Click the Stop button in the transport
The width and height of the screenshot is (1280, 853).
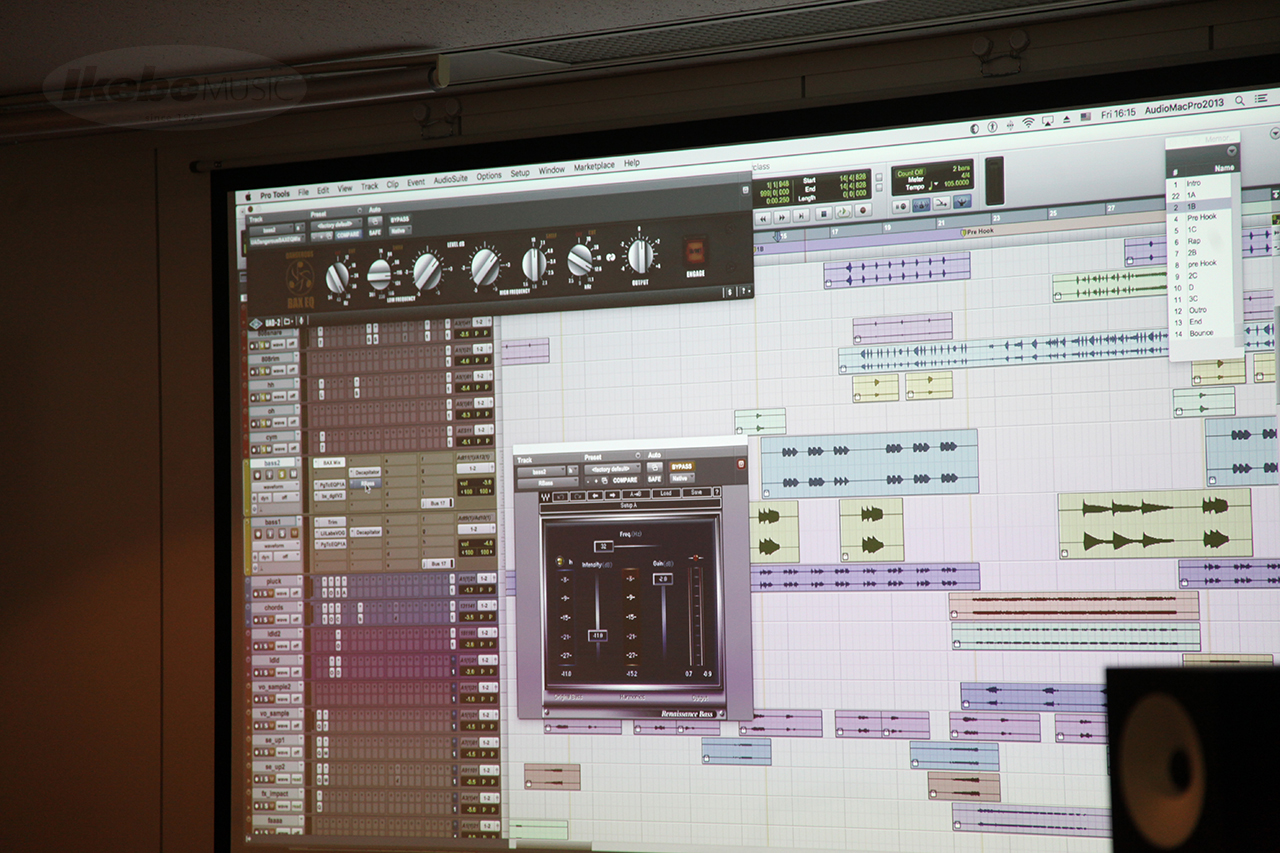[x=824, y=213]
